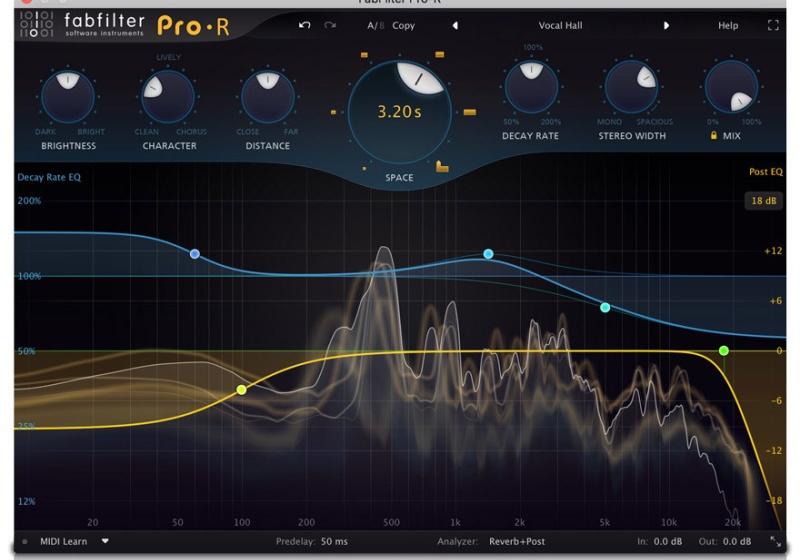Image resolution: width=800 pixels, height=560 pixels.
Task: Click the redo arrow icon
Action: (x=330, y=25)
